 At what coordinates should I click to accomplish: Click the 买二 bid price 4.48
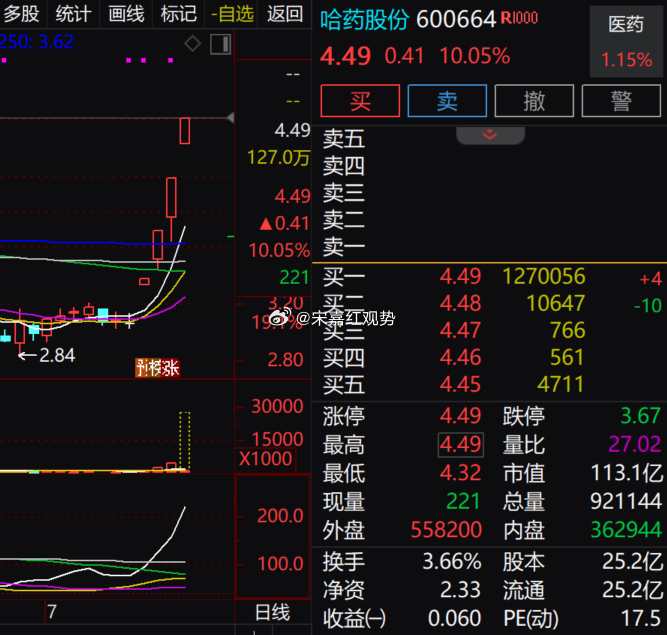click(x=460, y=303)
